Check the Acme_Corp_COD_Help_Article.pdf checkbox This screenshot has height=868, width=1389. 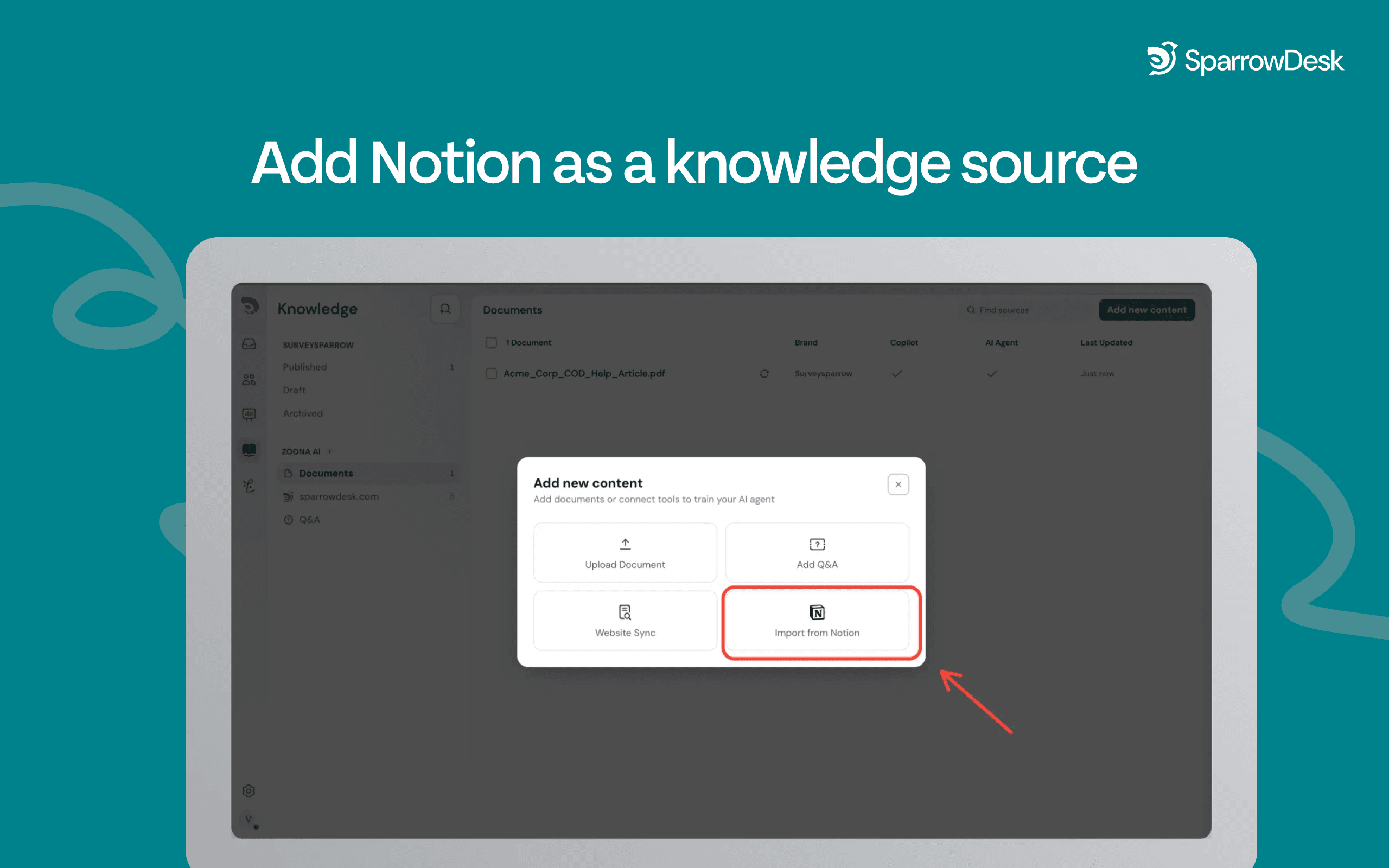click(x=492, y=374)
